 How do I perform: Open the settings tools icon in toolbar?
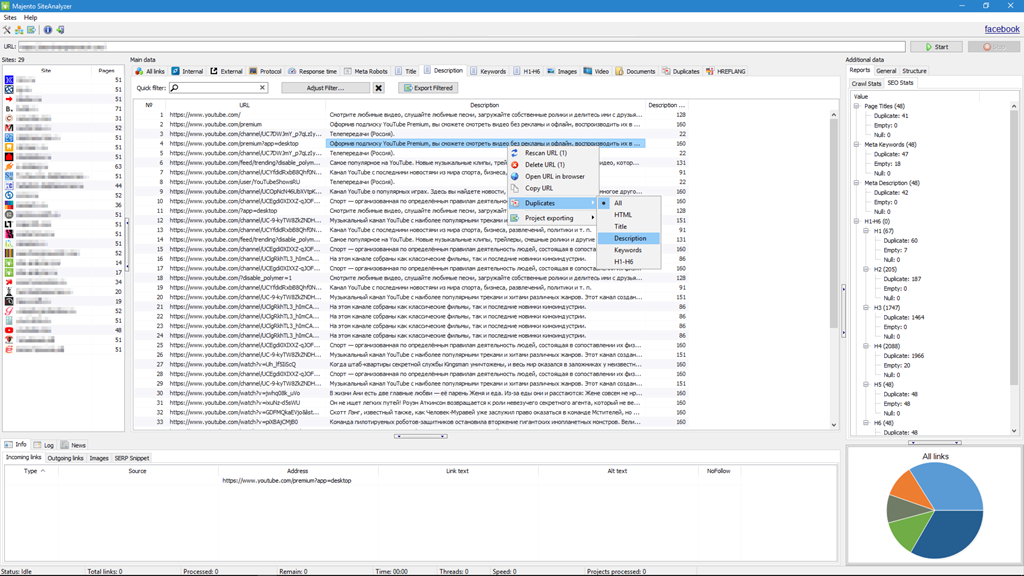pos(7,30)
